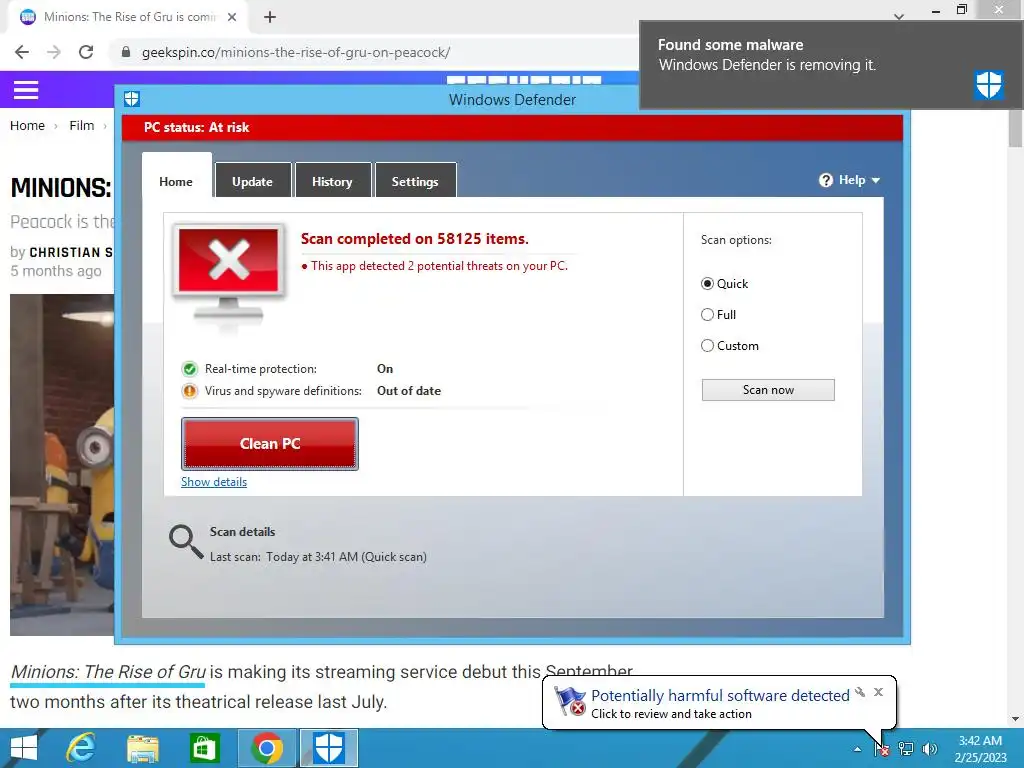Open the Windows Start button
The width and height of the screenshot is (1024, 768).
(x=24, y=748)
